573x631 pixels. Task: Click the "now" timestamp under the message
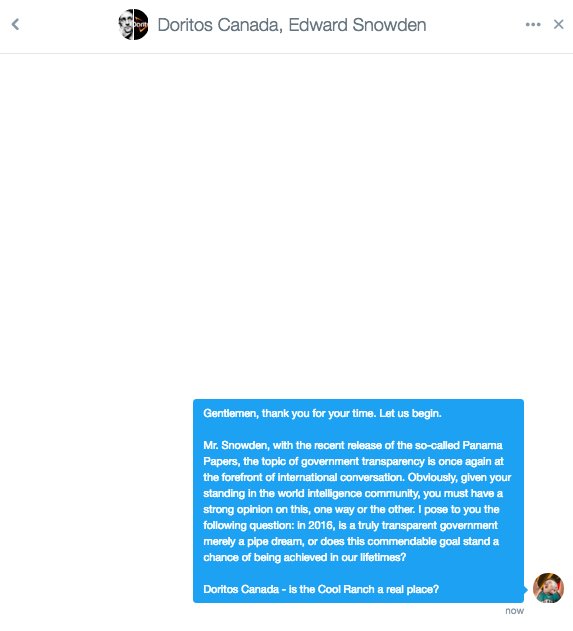[515, 611]
